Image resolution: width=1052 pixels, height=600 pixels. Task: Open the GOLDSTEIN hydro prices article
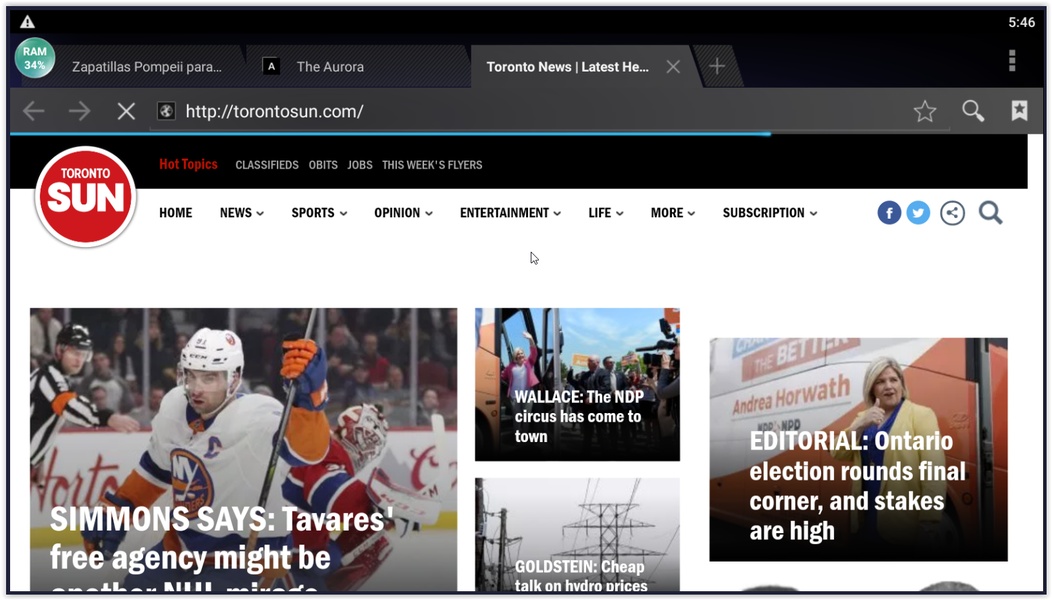pos(577,535)
